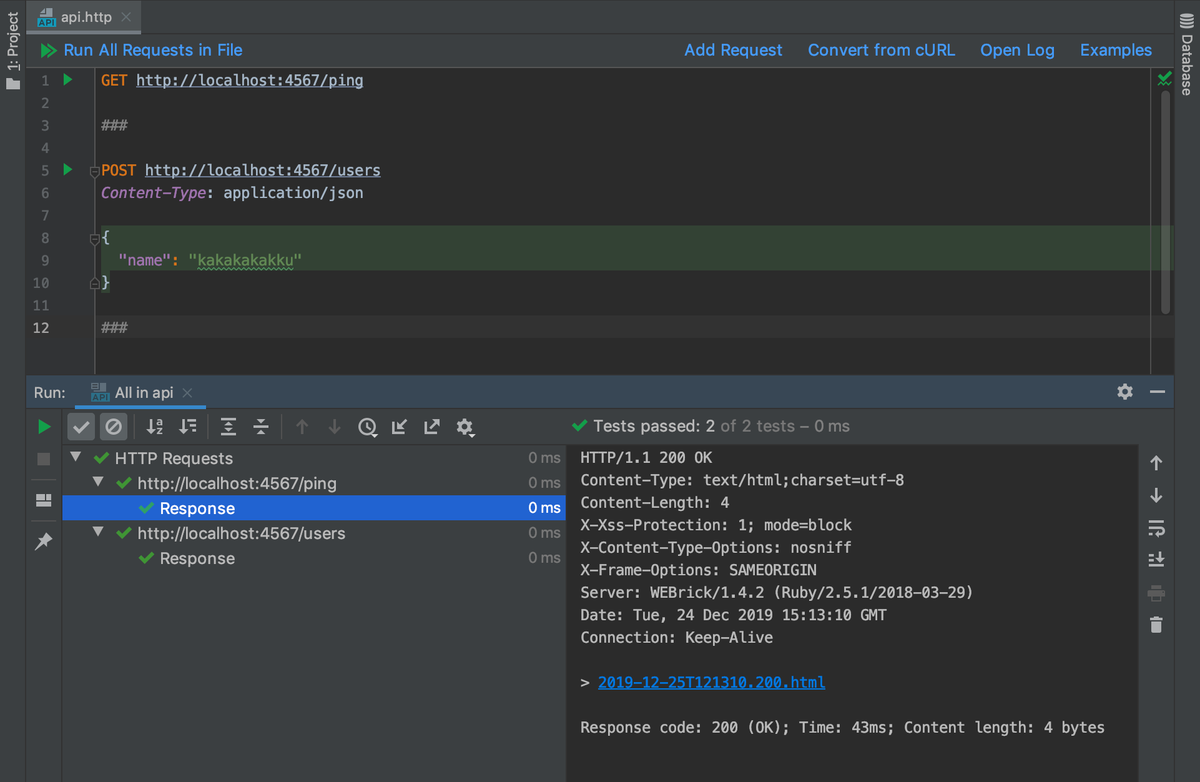Click the Import Tests icon
Viewport: 1200px width, 782px height.
coord(399,427)
